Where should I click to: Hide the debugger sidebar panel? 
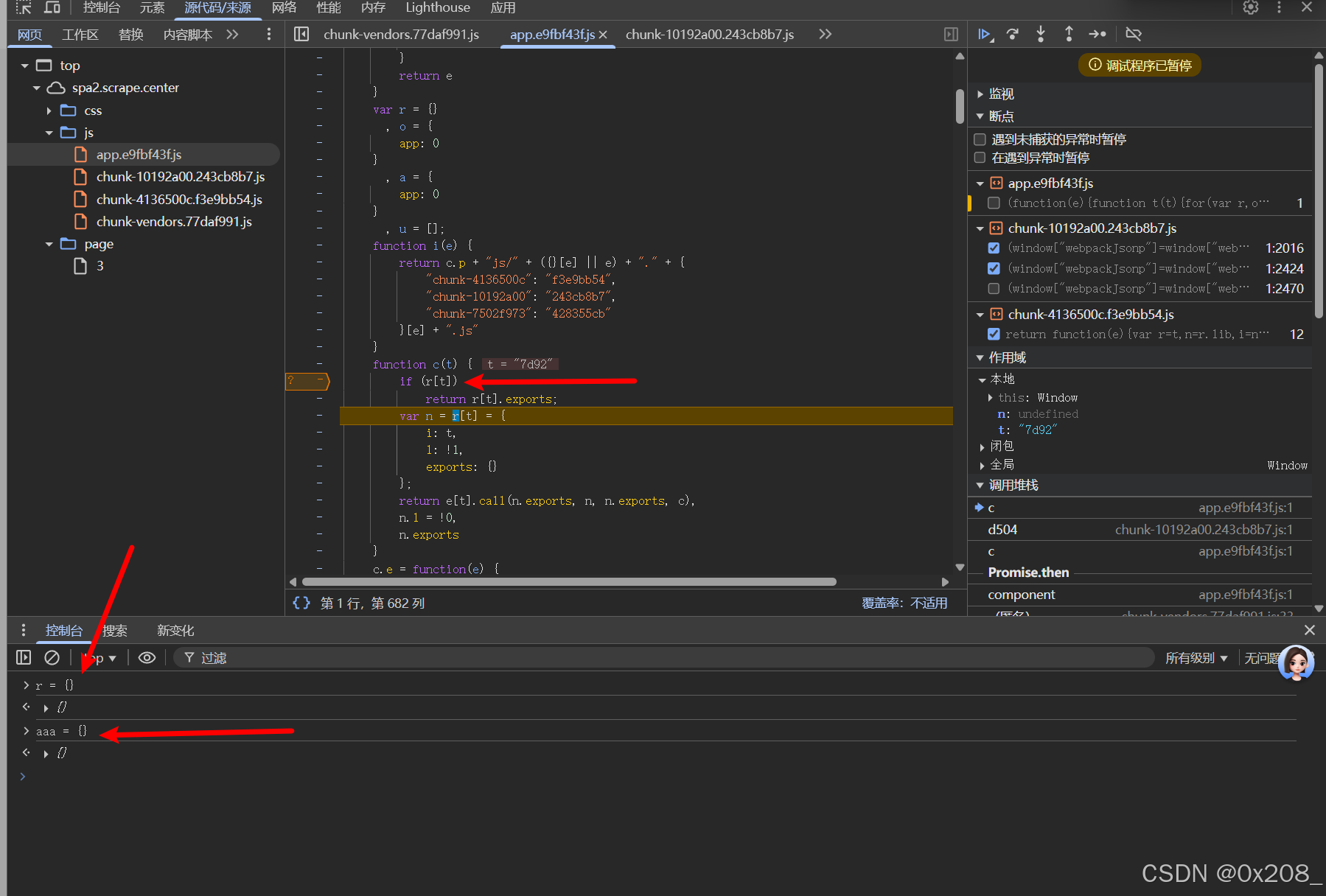tap(951, 34)
